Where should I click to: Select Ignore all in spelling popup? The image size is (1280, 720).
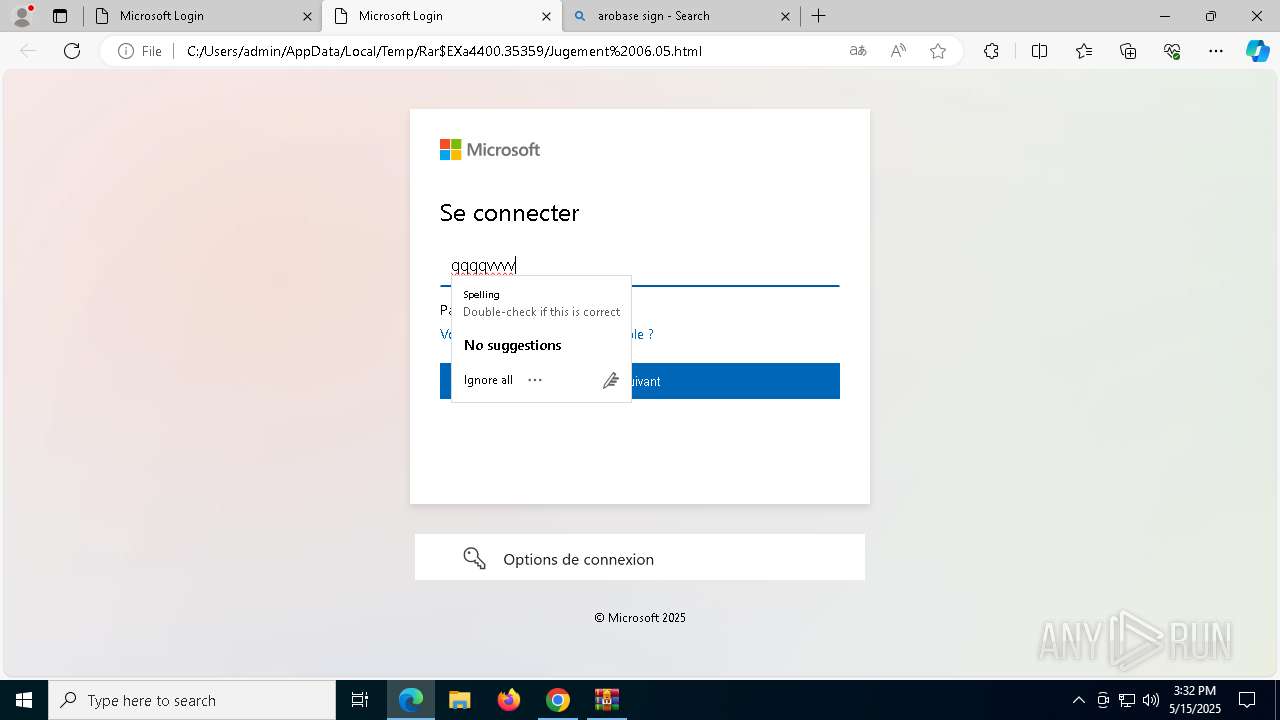pos(488,380)
